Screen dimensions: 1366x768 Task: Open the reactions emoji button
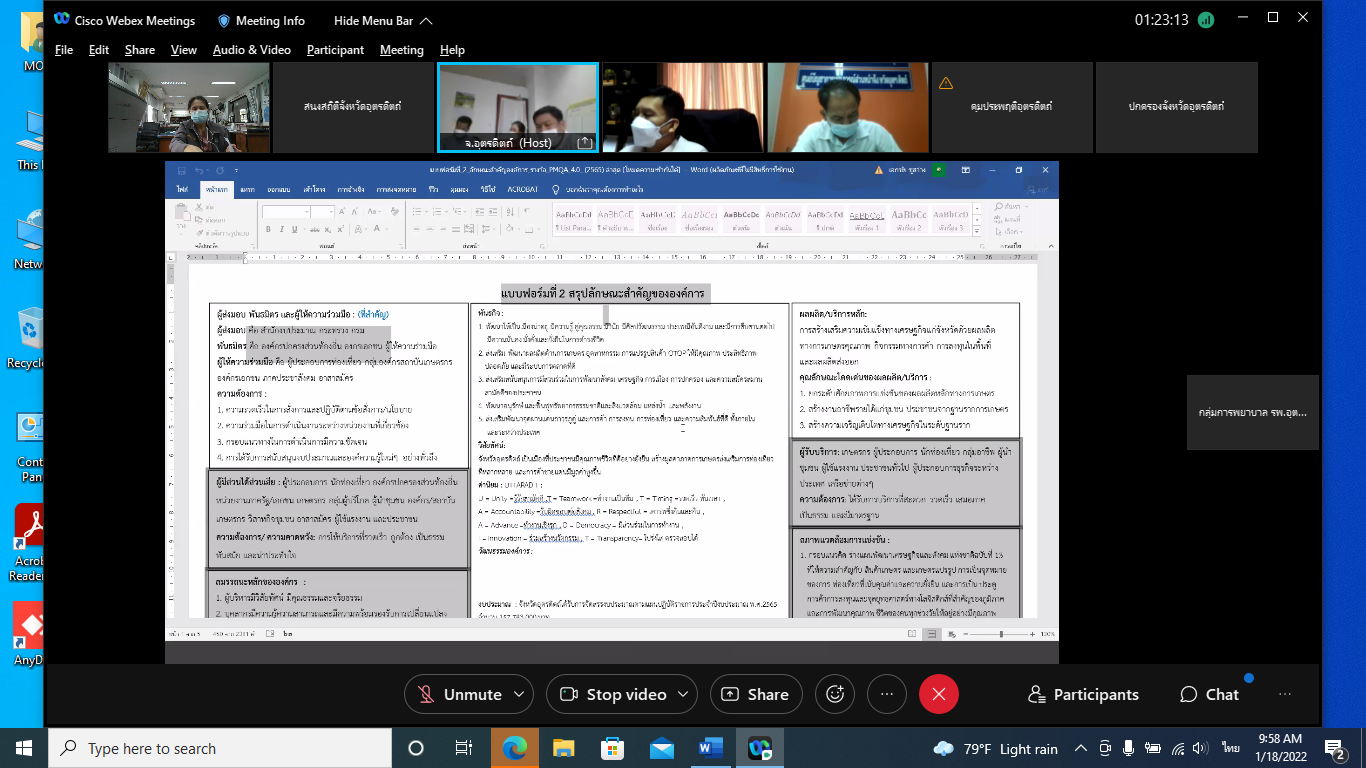pyautogui.click(x=835, y=694)
